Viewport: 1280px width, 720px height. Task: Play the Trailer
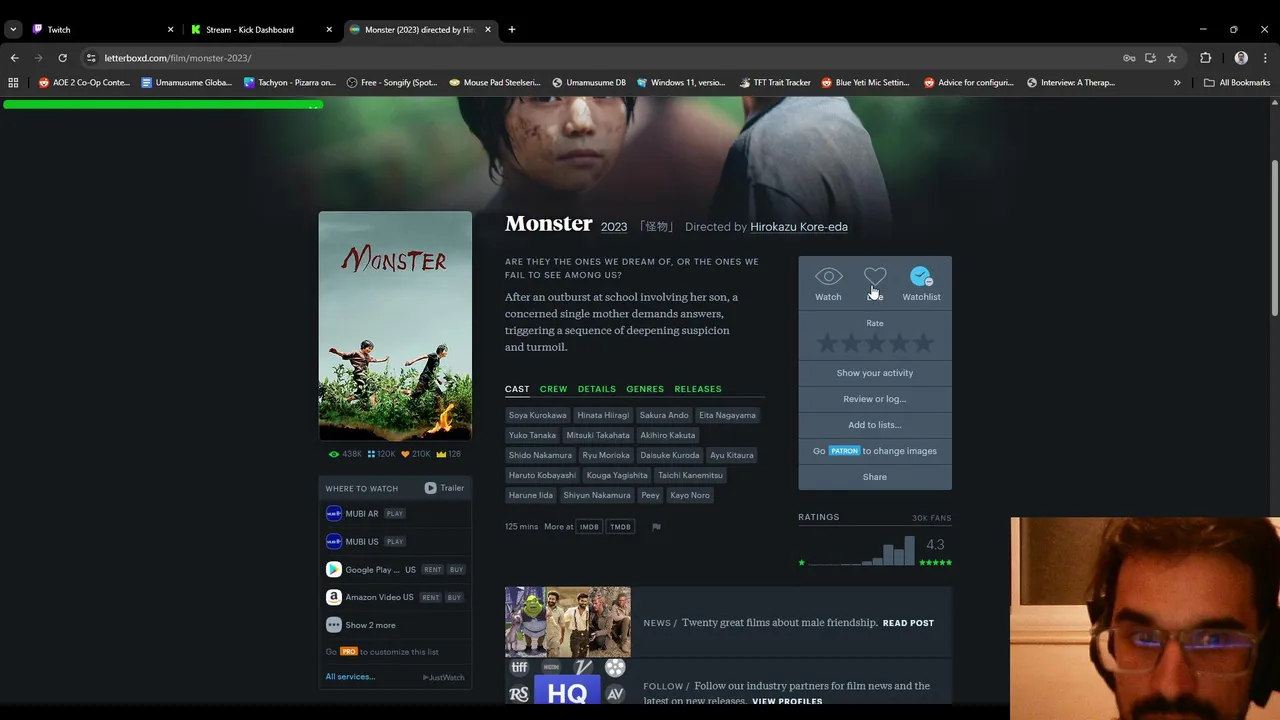click(444, 488)
